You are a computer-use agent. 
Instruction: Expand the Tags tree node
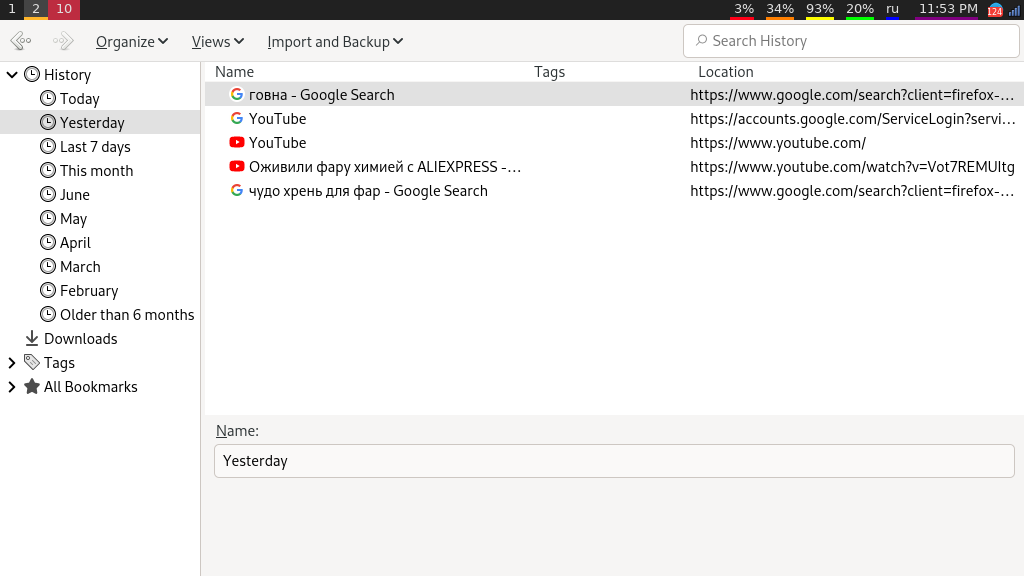coord(12,362)
